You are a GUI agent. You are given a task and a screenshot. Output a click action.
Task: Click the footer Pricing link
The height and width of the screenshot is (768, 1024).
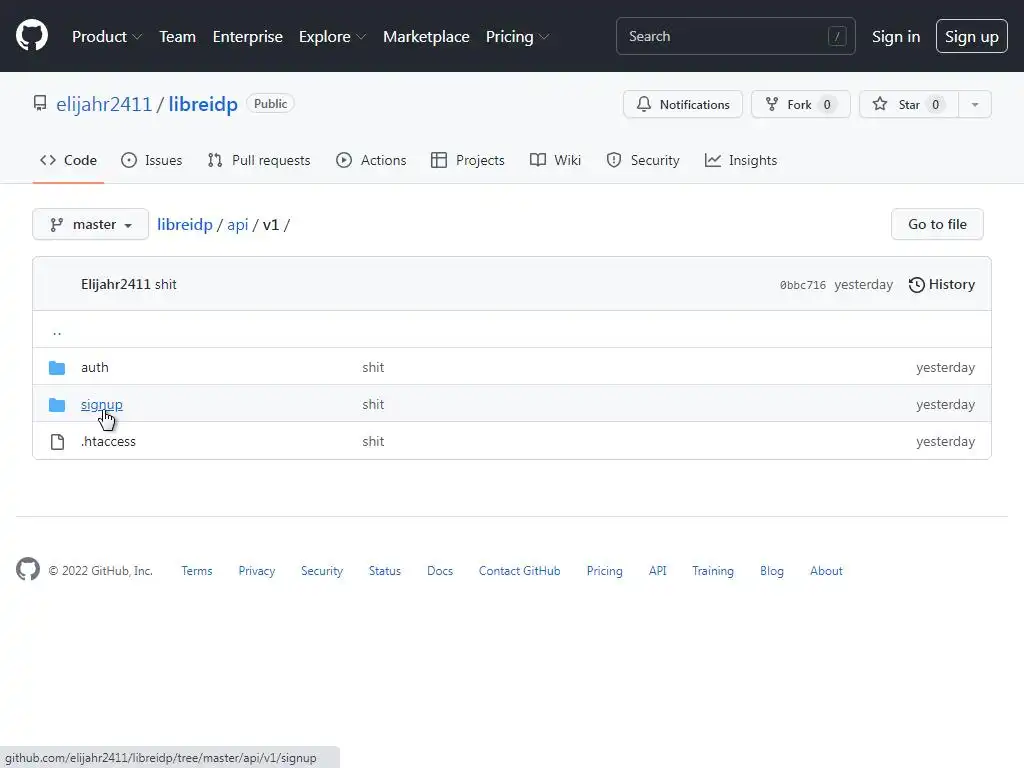(605, 571)
